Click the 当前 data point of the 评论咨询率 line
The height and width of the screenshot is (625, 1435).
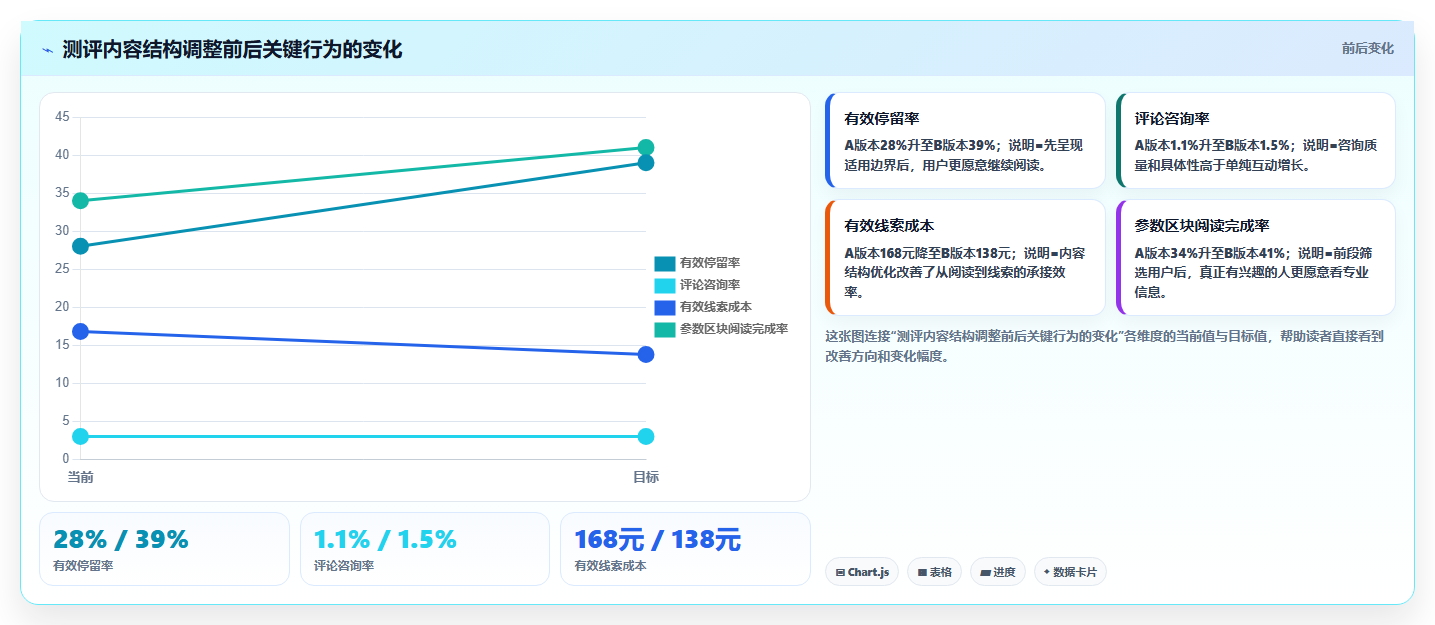(x=81, y=436)
